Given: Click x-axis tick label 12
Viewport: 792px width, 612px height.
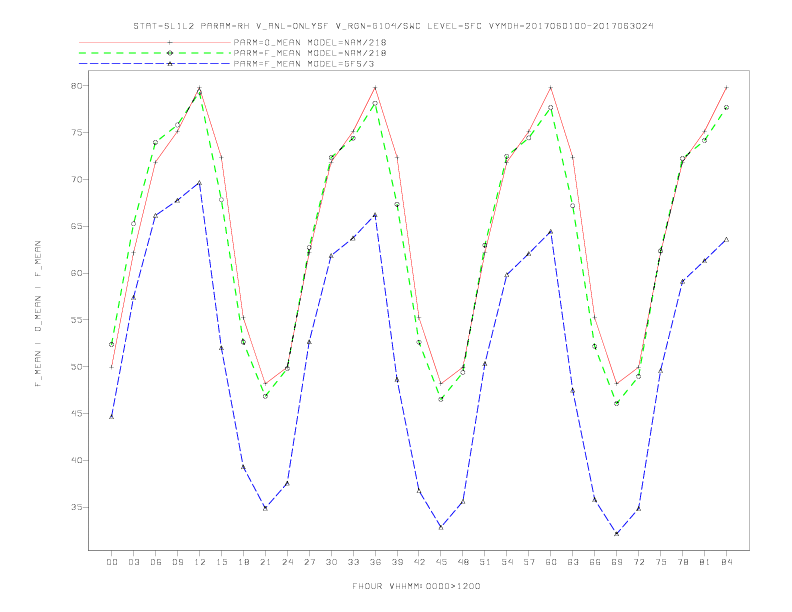Looking at the screenshot, I should click(x=200, y=562).
